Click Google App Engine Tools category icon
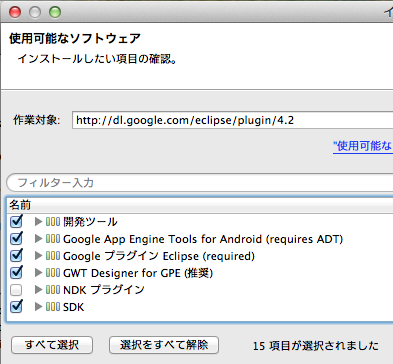Screen dimensions: 393x364 (53, 239)
